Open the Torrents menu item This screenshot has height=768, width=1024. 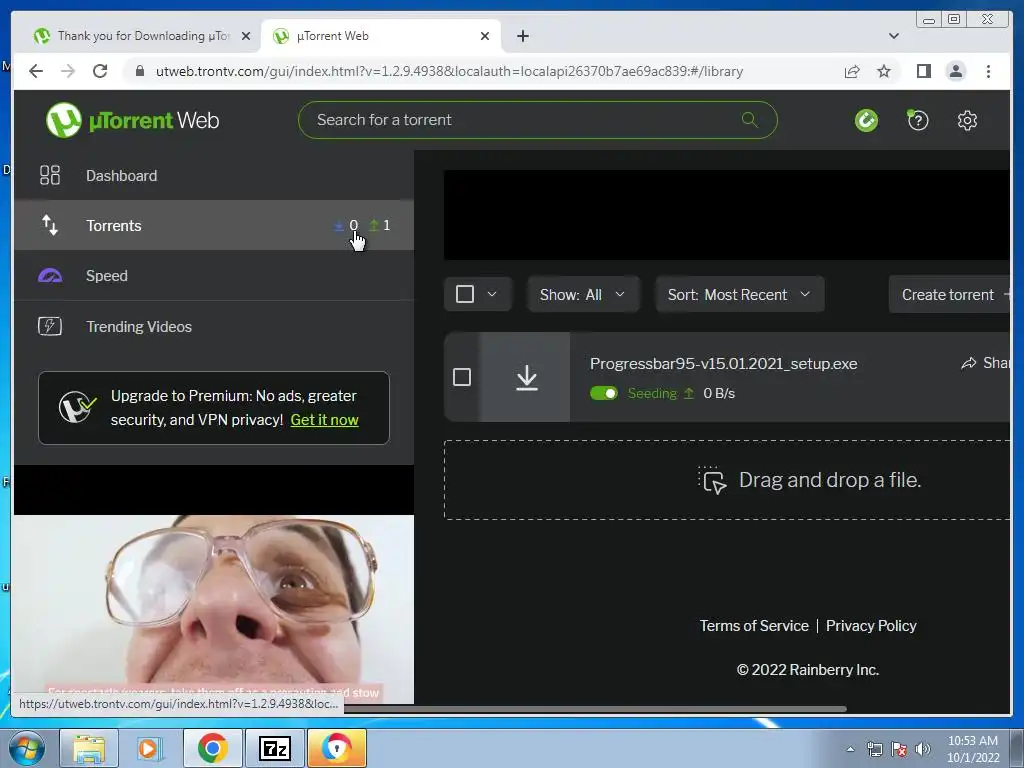[x=214, y=225]
